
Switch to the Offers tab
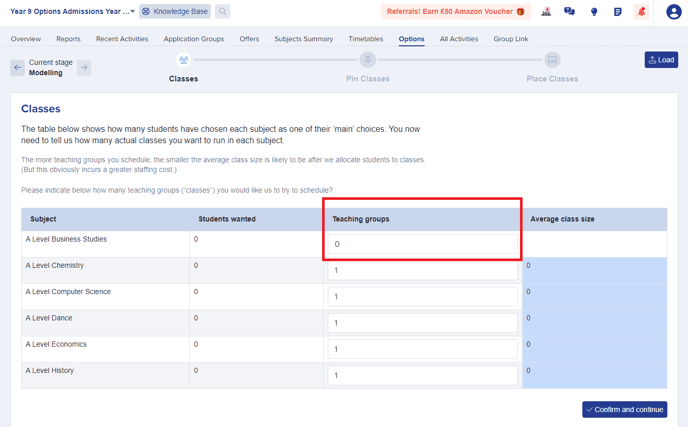(249, 39)
